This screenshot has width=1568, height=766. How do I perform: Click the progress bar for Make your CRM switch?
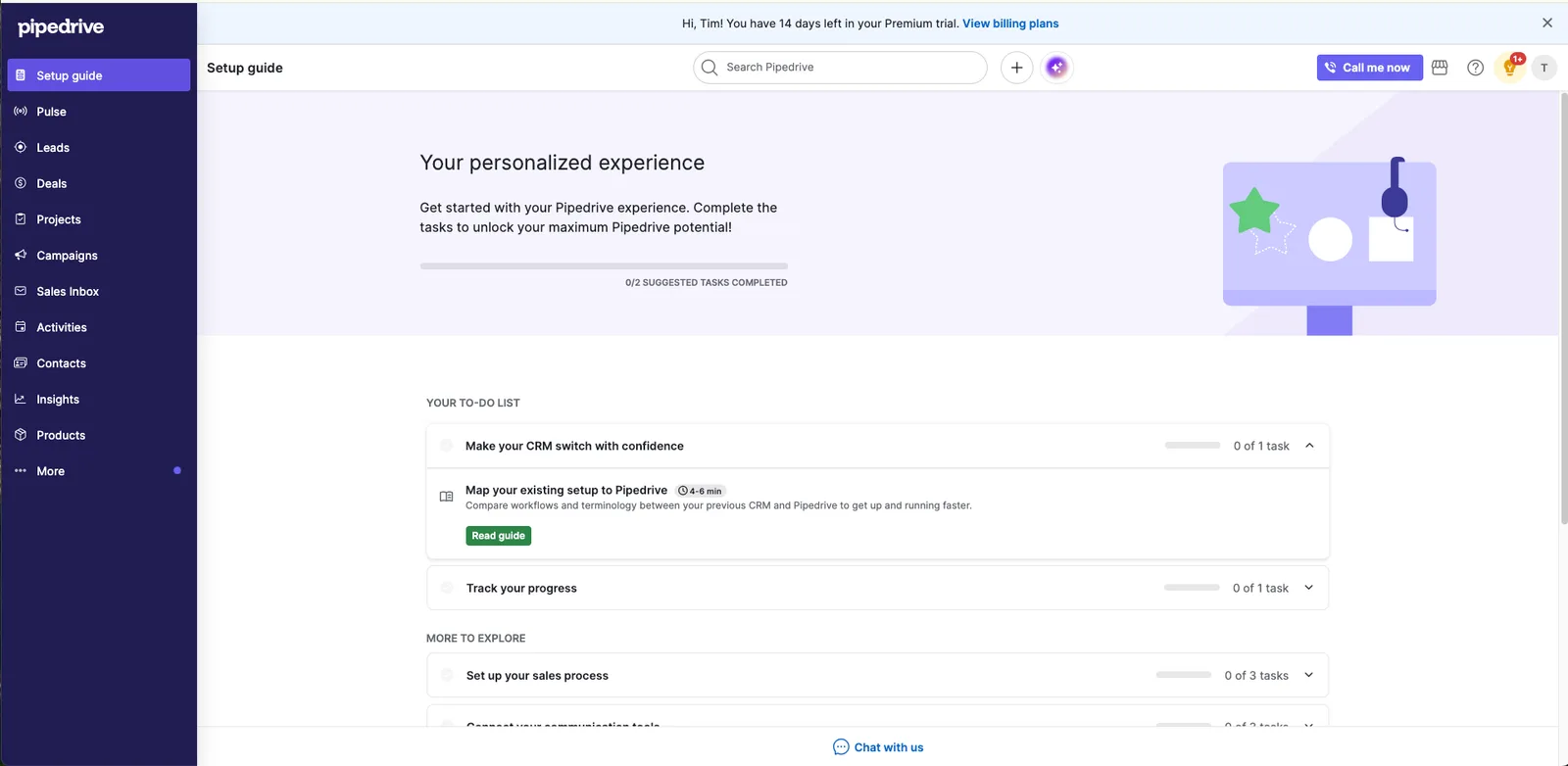(x=1193, y=446)
